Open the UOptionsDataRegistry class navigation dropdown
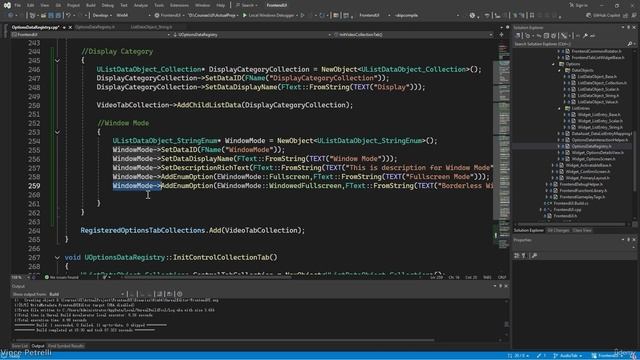This screenshot has height=360, width=640. coord(251,35)
